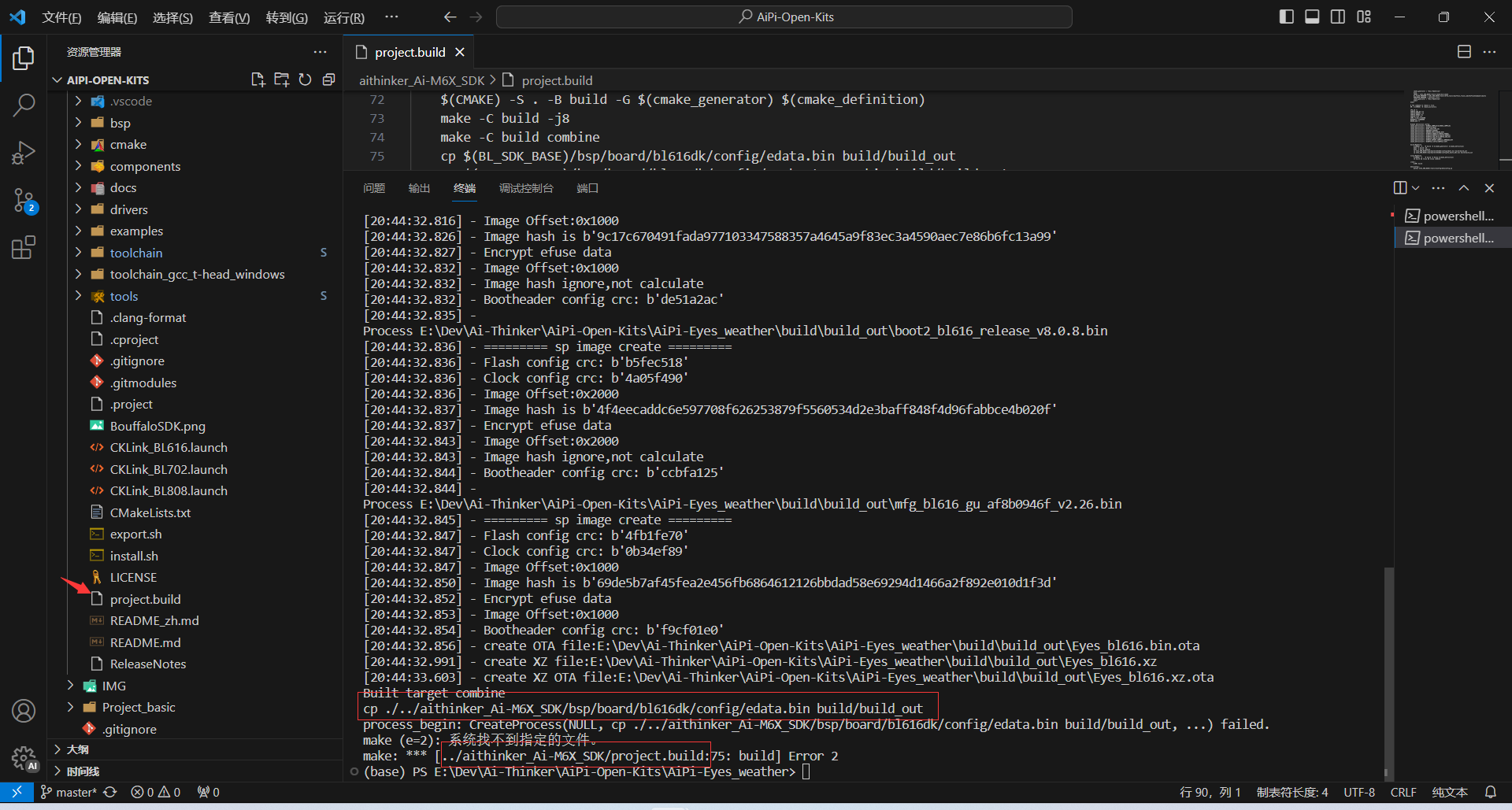Split the terminal
The image size is (1512, 810).
coord(1400,188)
